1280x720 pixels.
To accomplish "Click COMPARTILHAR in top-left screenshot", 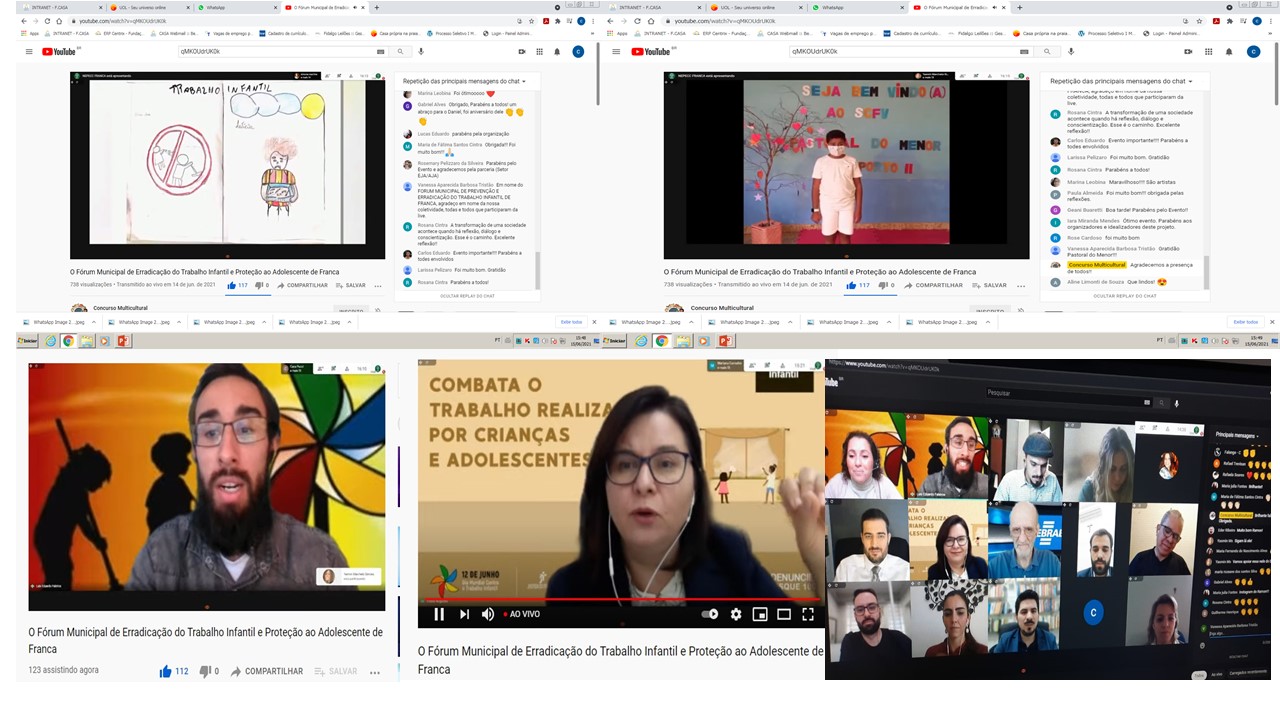I will (301, 285).
